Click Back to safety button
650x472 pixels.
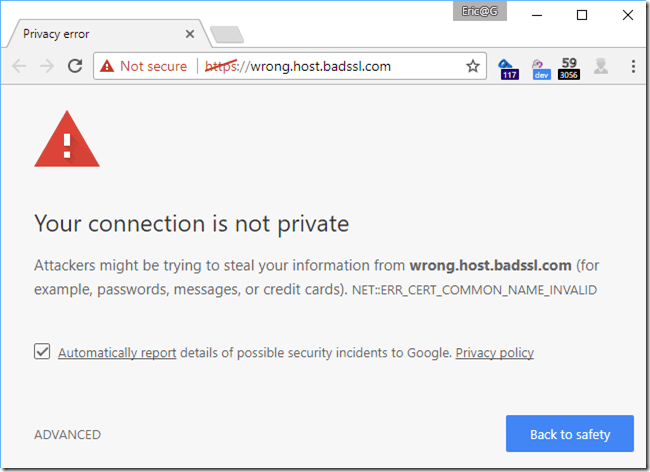(569, 435)
